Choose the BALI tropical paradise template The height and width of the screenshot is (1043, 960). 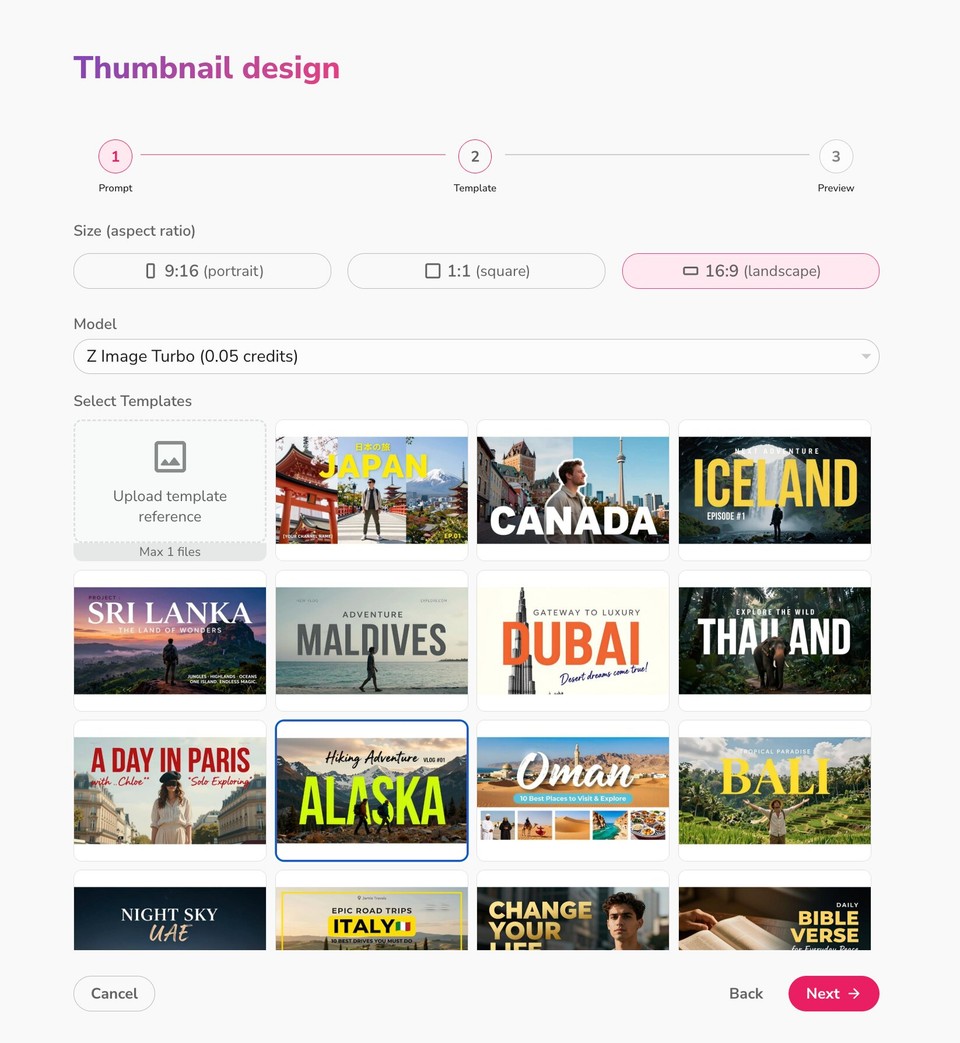tap(774, 790)
